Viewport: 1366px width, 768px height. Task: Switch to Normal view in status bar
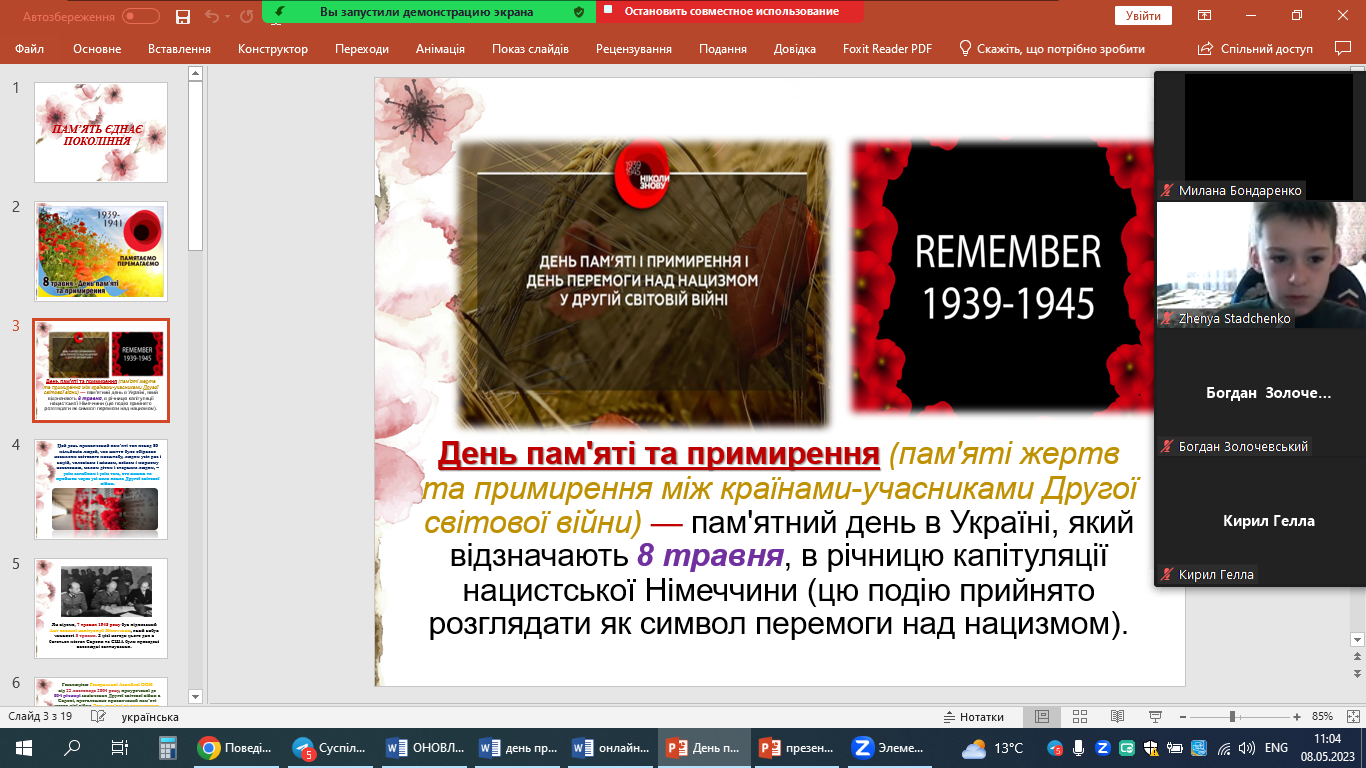point(1042,717)
